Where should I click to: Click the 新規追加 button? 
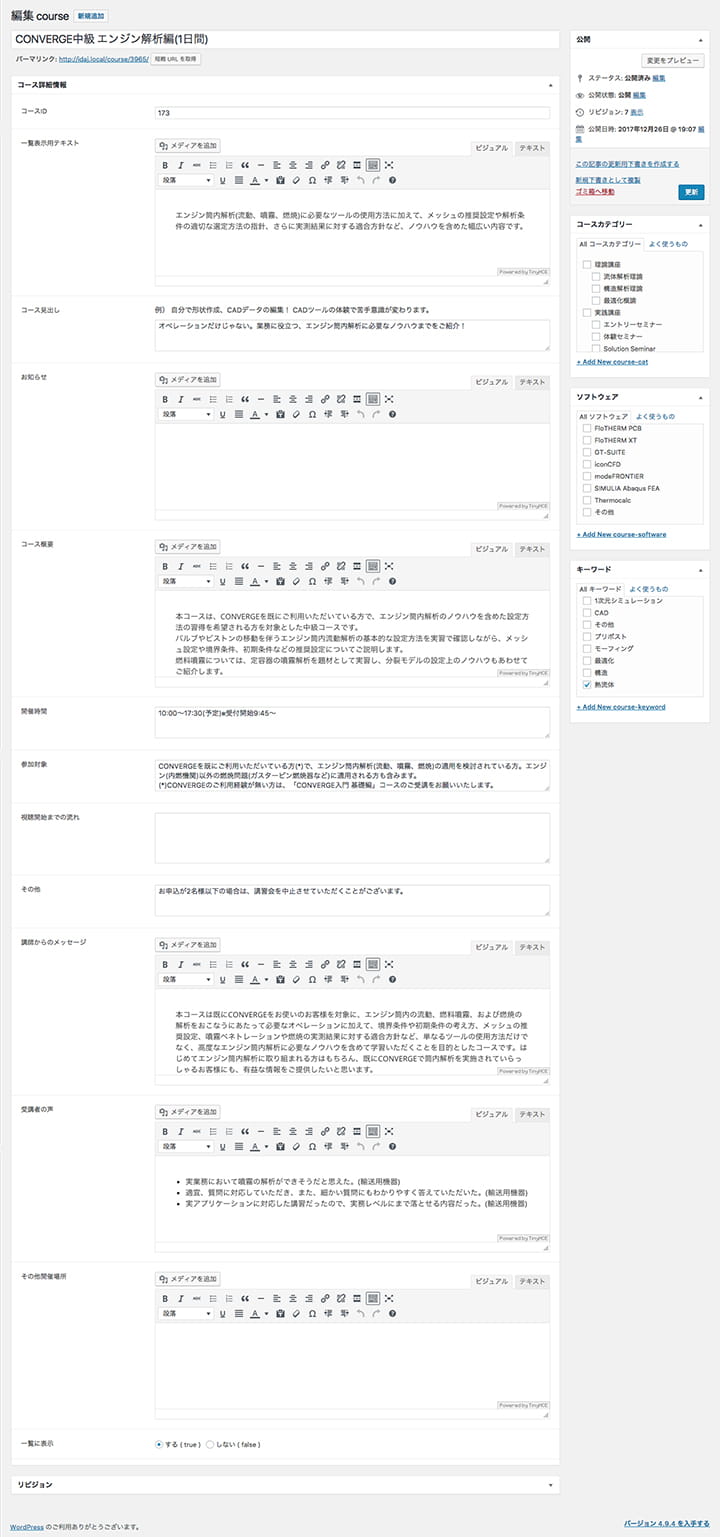pyautogui.click(x=91, y=17)
